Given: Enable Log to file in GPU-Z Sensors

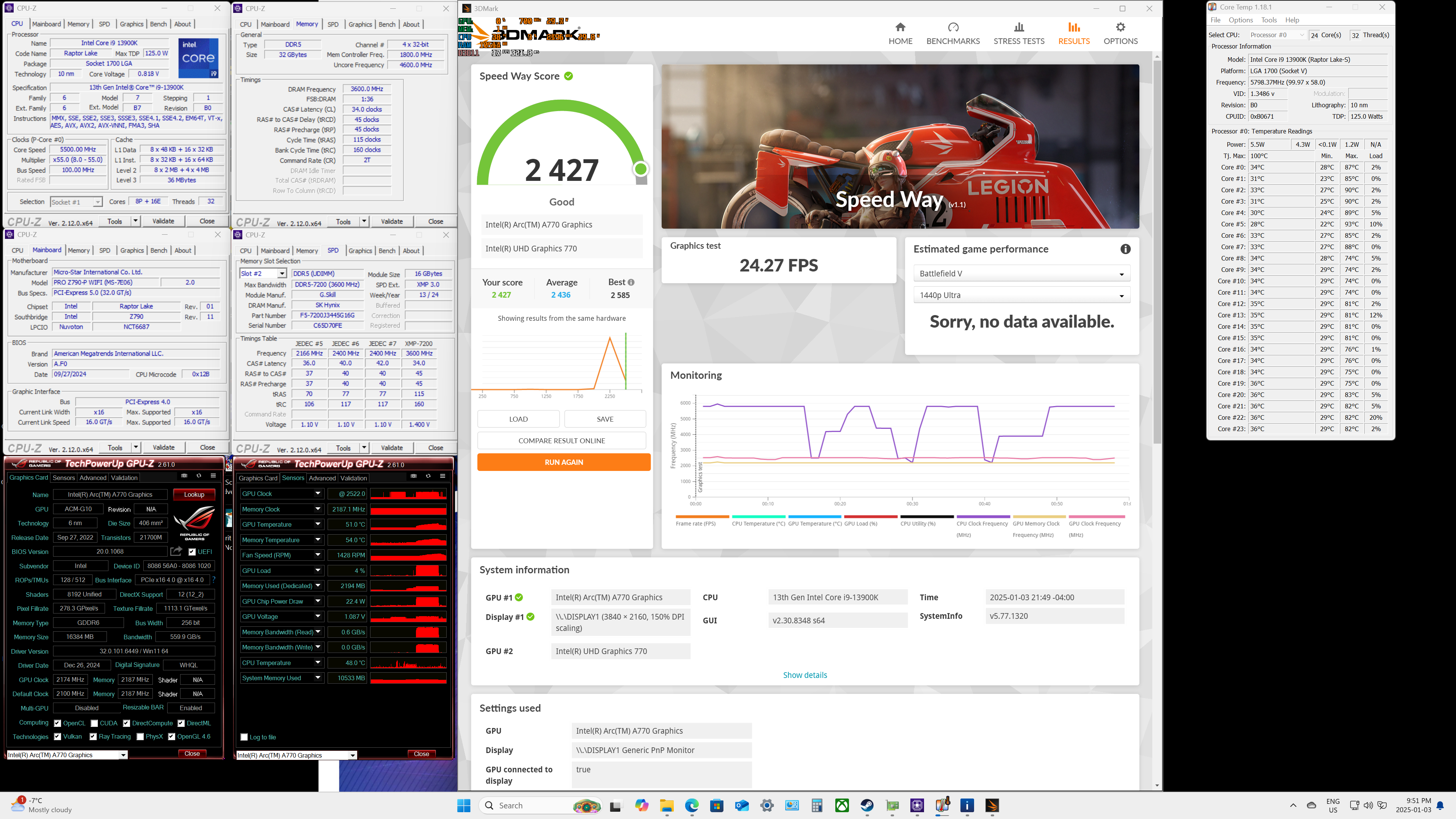Looking at the screenshot, I should pyautogui.click(x=244, y=737).
